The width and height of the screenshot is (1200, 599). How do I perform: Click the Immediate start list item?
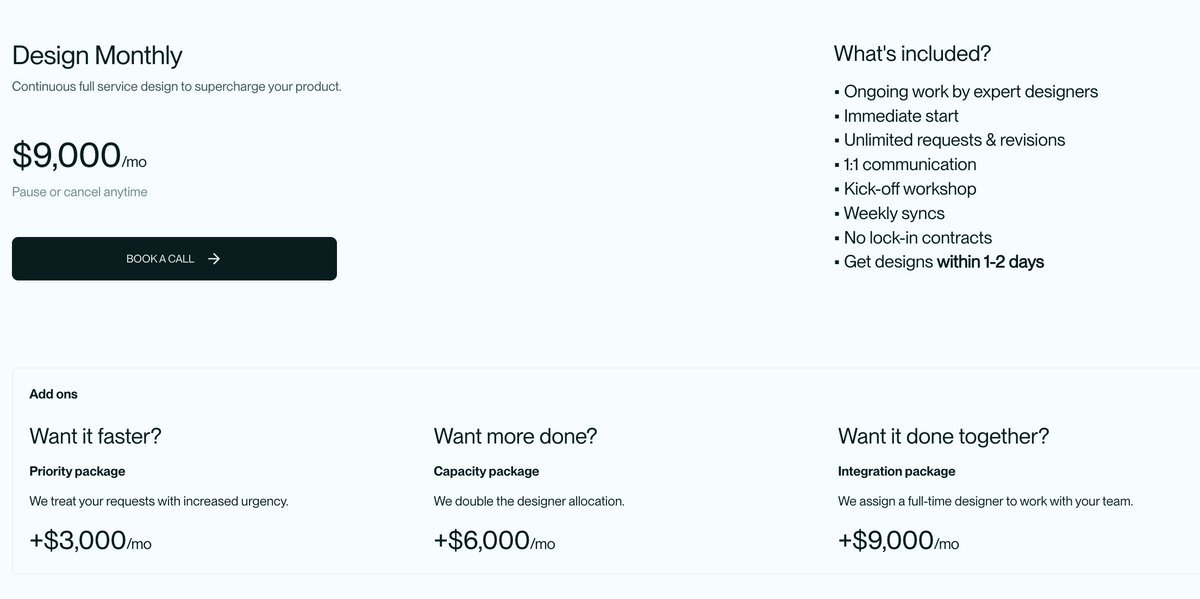tap(900, 116)
